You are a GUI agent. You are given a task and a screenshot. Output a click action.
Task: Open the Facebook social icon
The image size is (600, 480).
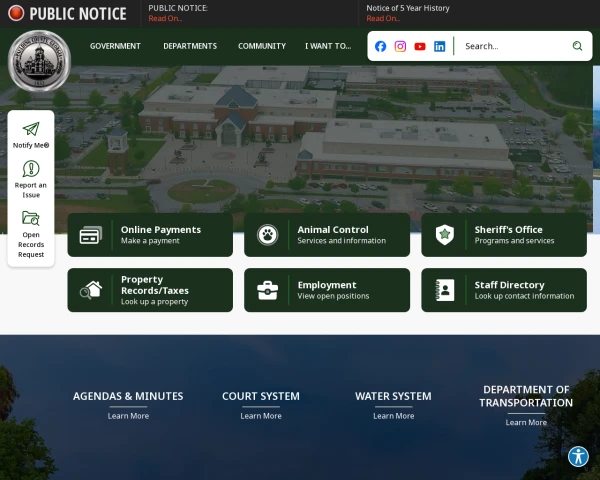(380, 46)
